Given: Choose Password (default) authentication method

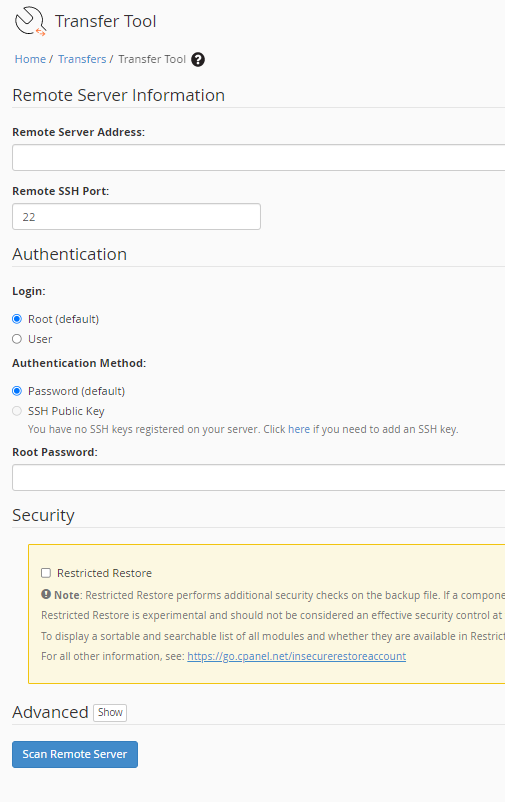Looking at the screenshot, I should (17, 391).
